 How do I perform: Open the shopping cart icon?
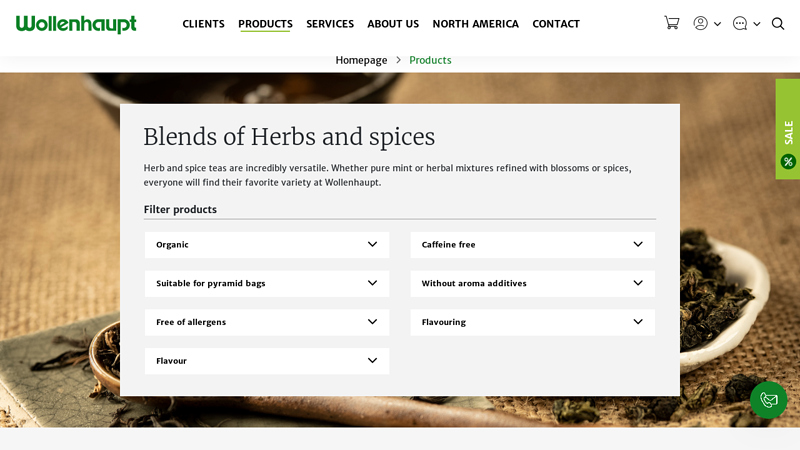(x=671, y=23)
